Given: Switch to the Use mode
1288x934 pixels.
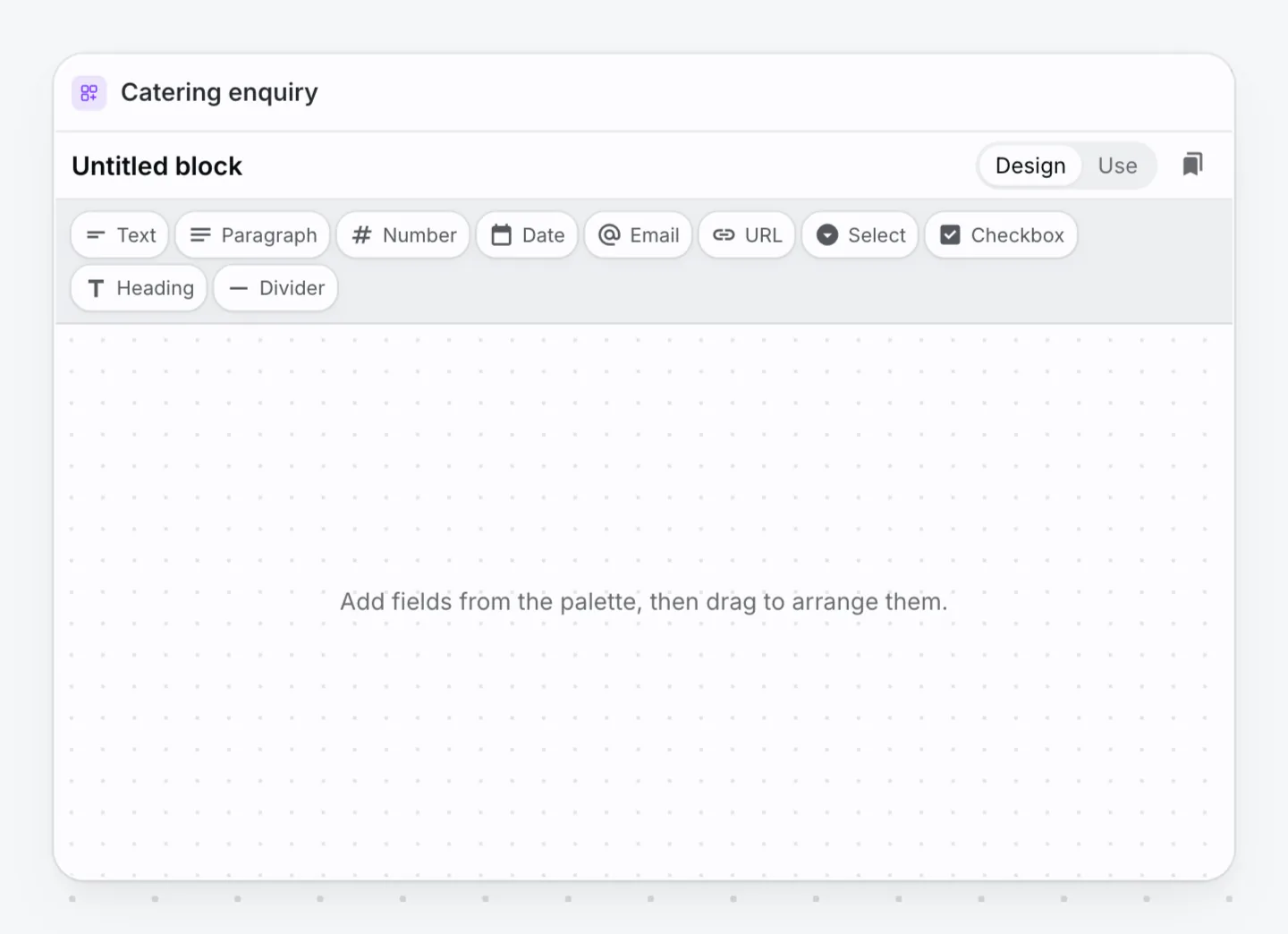Looking at the screenshot, I should click(1117, 166).
